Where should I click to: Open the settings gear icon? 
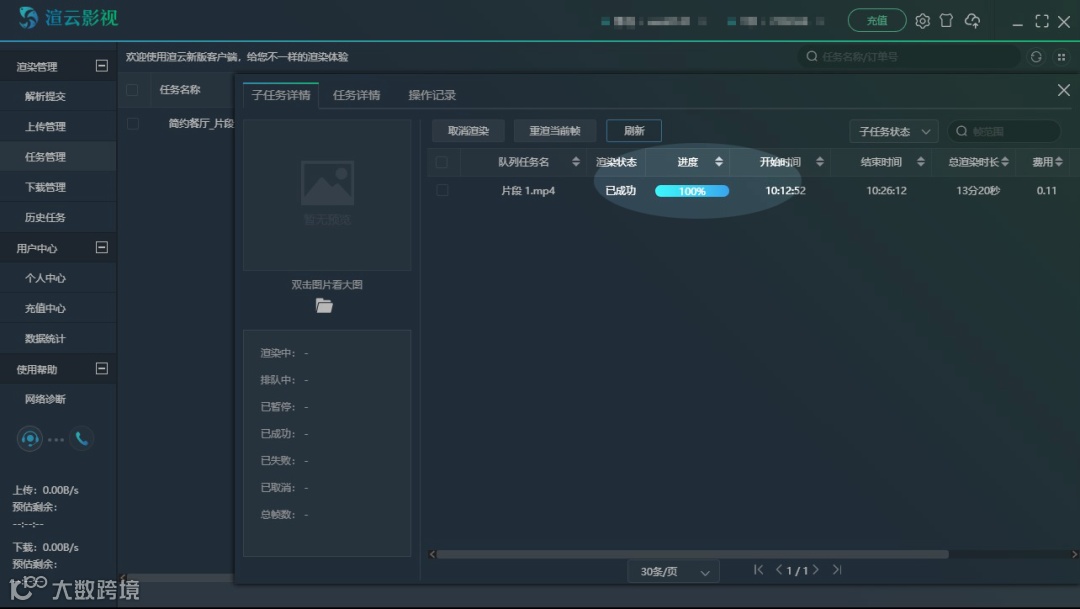coord(922,21)
